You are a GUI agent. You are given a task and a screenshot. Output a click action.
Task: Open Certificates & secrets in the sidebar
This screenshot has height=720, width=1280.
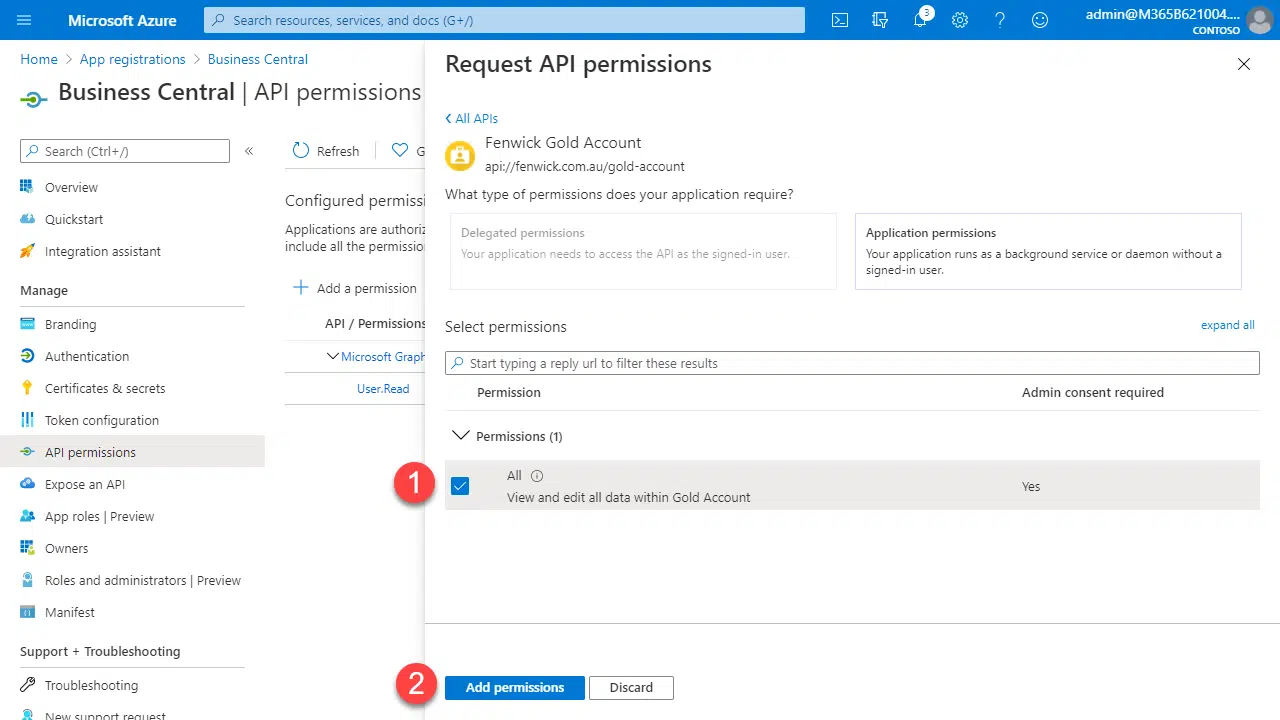105,388
